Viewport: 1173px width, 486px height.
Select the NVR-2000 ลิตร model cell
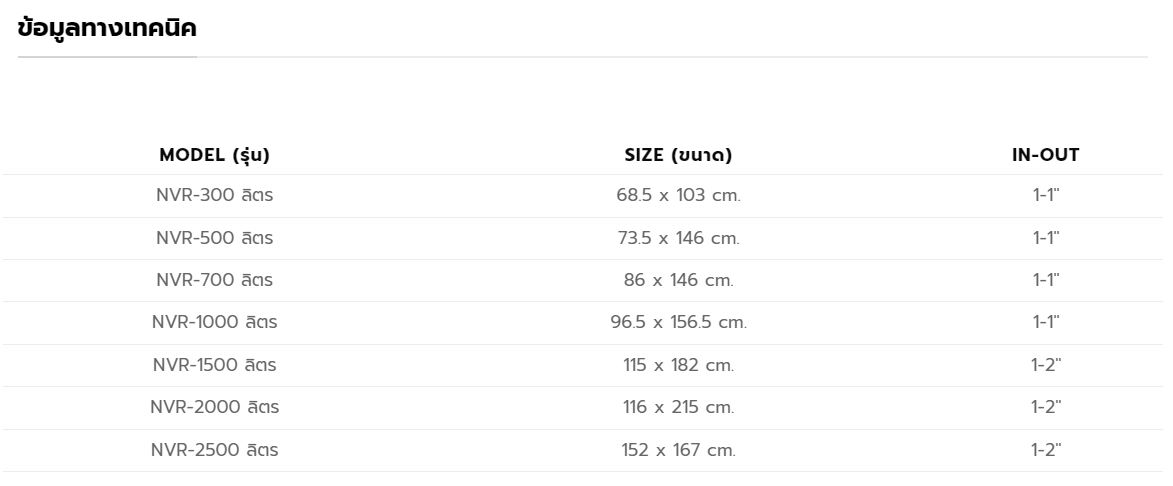[215, 407]
